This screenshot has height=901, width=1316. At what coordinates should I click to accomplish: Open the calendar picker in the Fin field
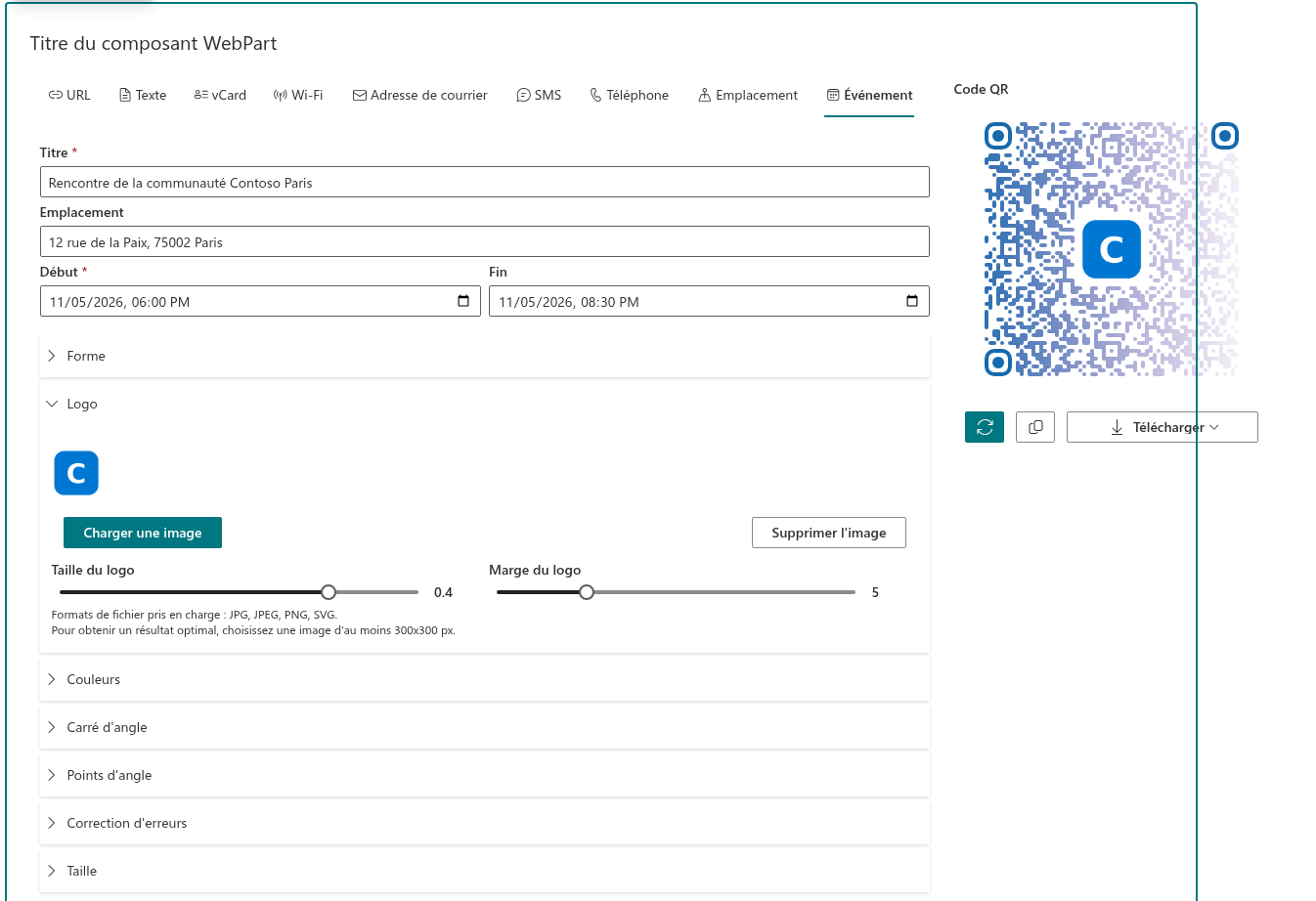coord(912,301)
